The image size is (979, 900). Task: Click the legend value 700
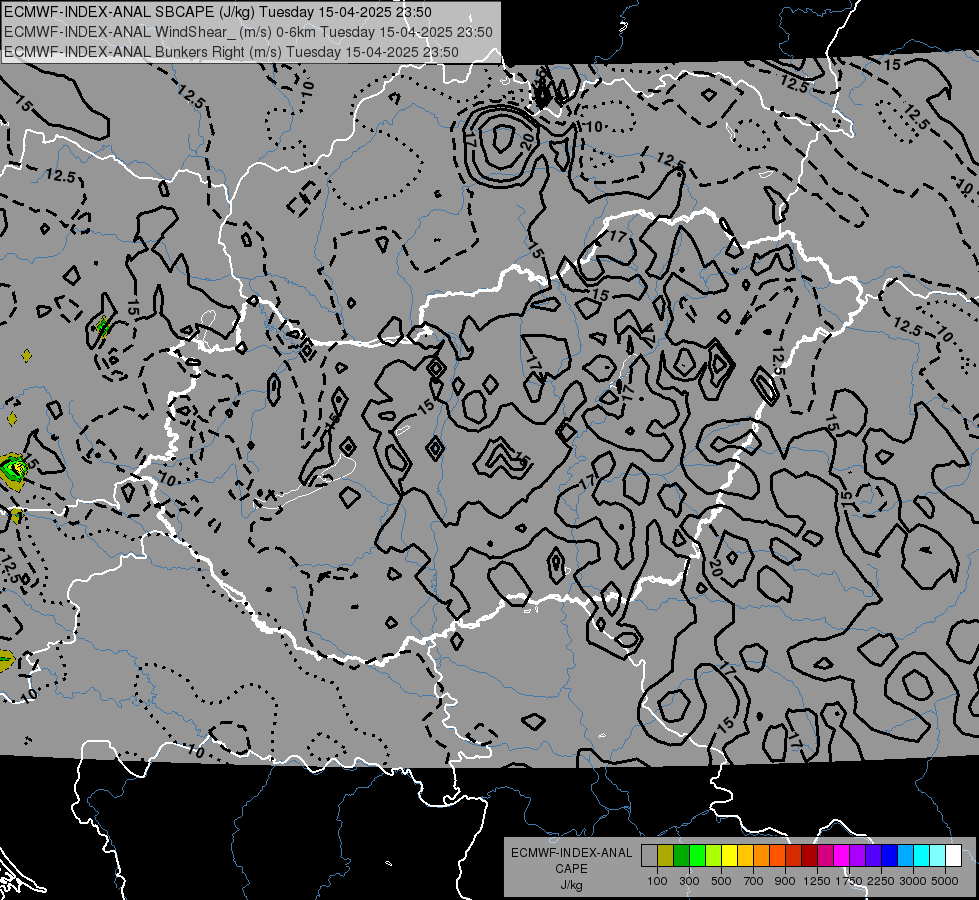(754, 881)
